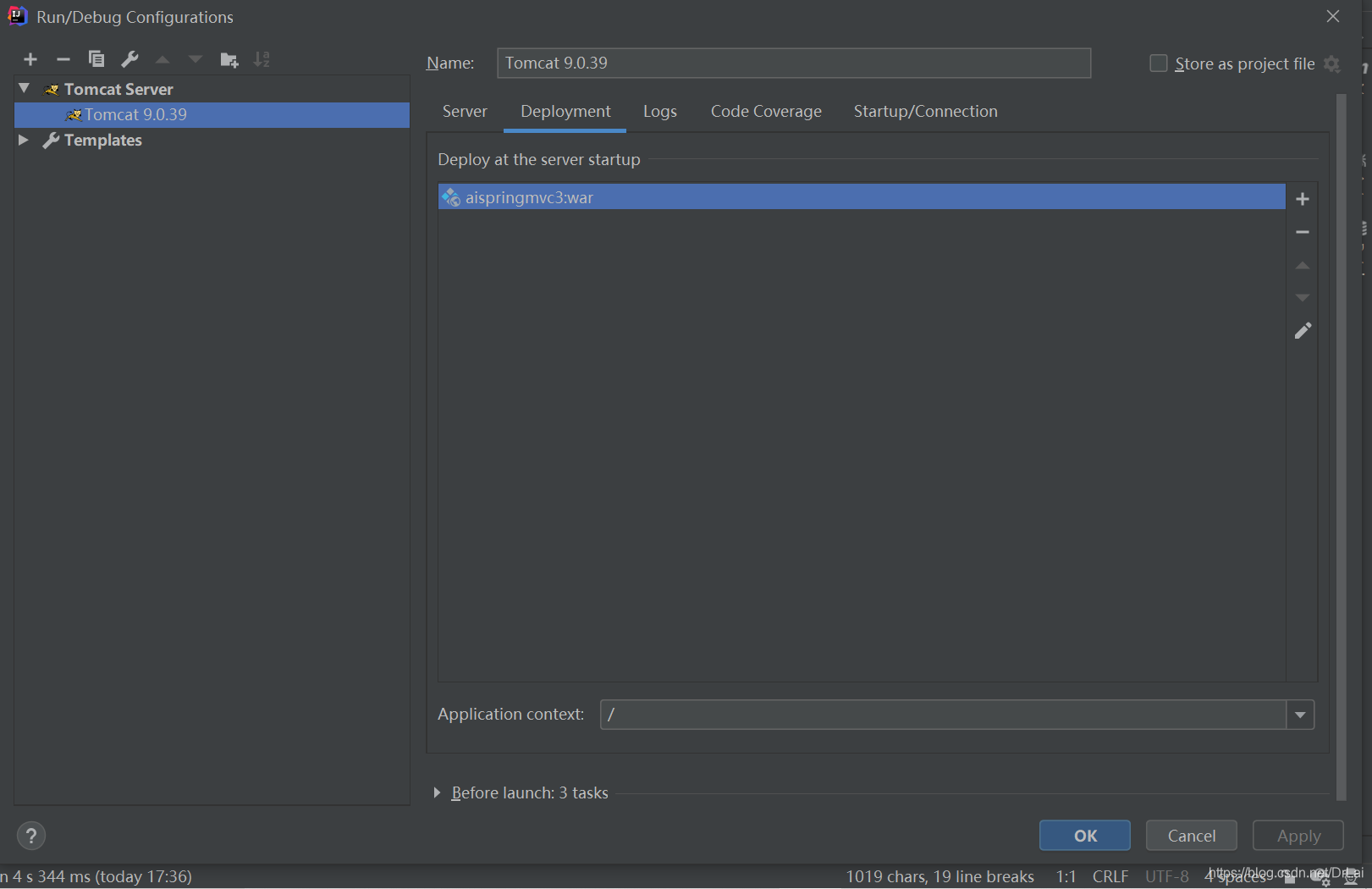Remove the aispringmvc3:war artifact

click(1303, 232)
